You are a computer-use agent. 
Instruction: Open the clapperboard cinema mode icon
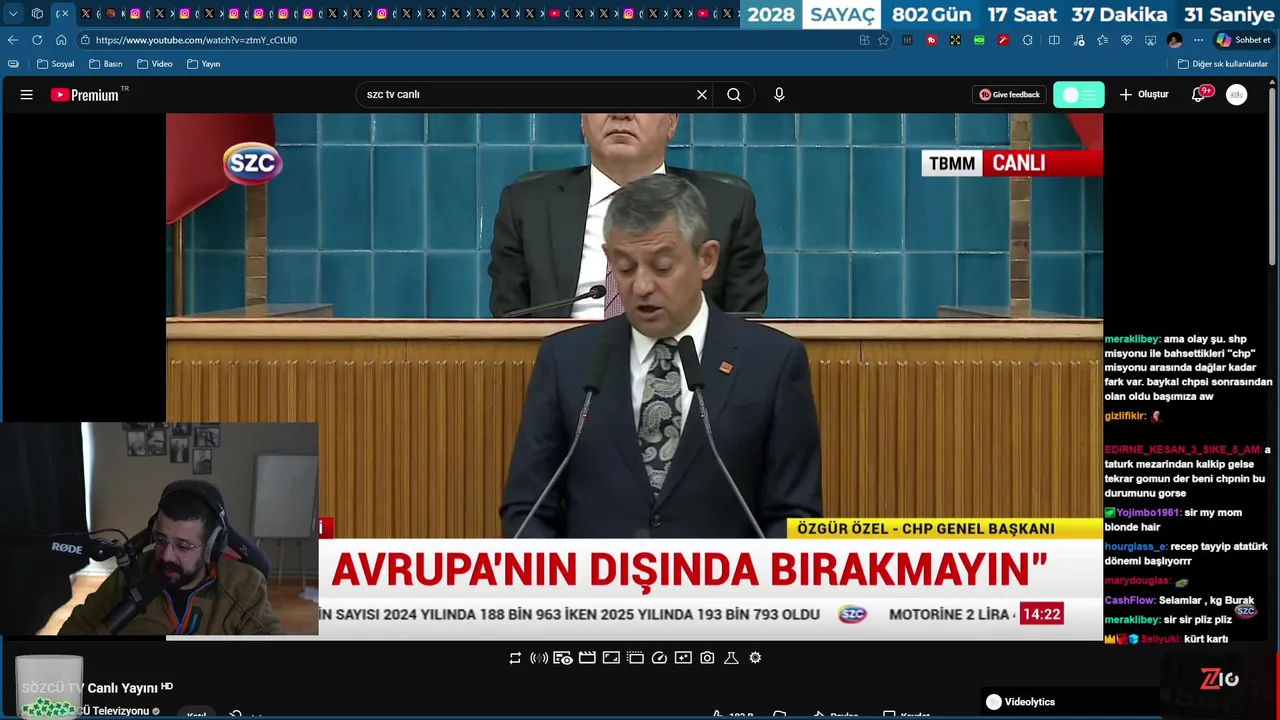587,658
